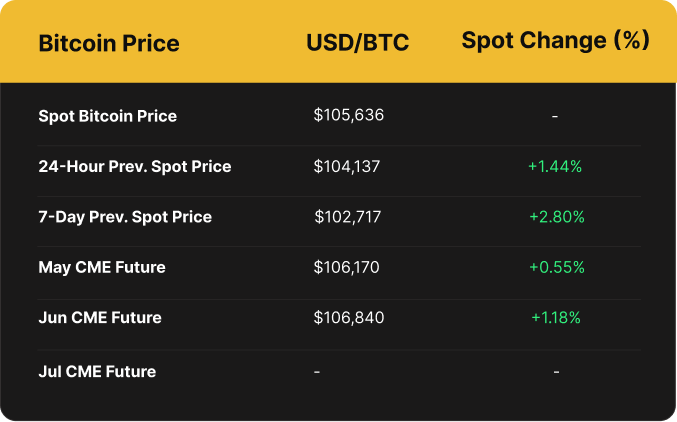Screen dimensions: 677x422
Task: Select the 24-Hour Prev. Spot Price label
Action: tap(134, 166)
